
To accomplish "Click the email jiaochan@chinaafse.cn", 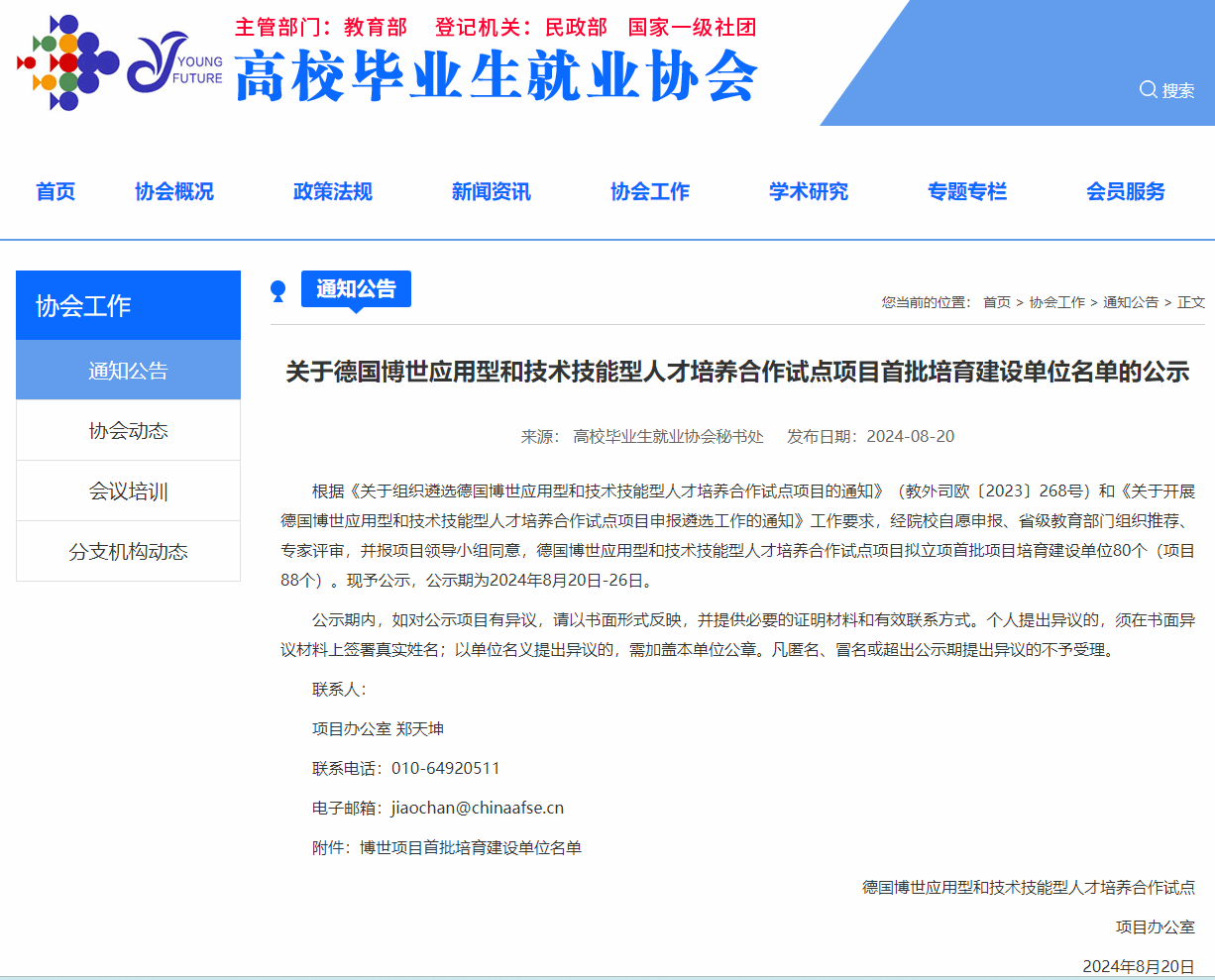I will tap(478, 808).
